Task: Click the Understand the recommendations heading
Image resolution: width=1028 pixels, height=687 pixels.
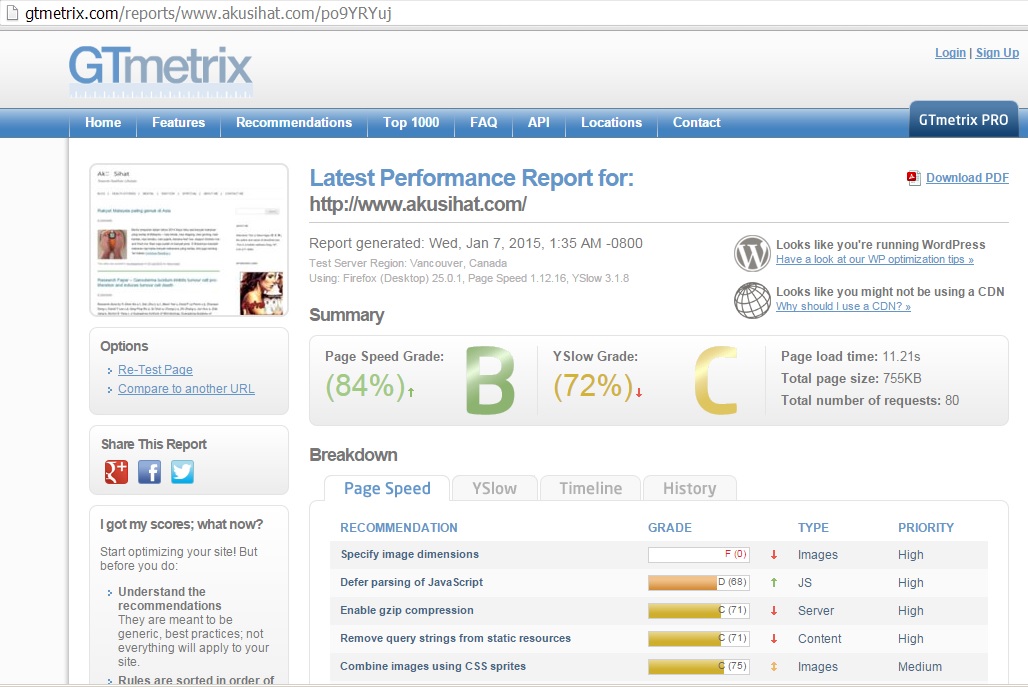Action: [x=169, y=599]
